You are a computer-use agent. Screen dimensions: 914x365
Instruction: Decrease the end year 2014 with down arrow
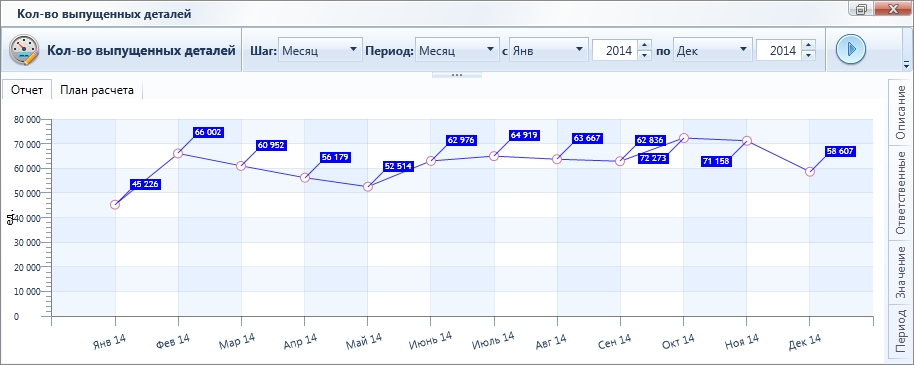[808, 55]
